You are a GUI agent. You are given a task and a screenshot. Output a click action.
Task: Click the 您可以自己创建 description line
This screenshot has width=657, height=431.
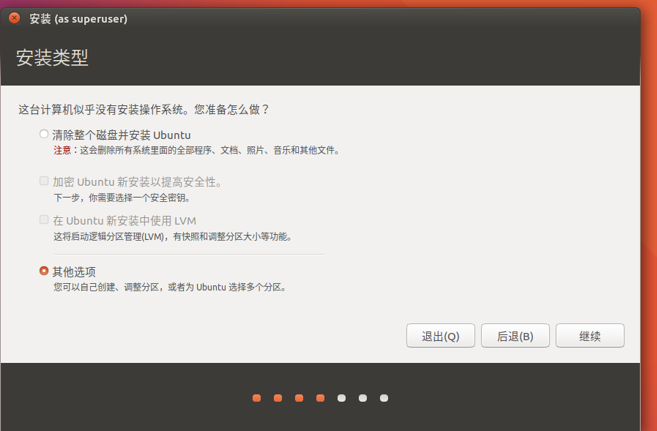tap(170, 287)
